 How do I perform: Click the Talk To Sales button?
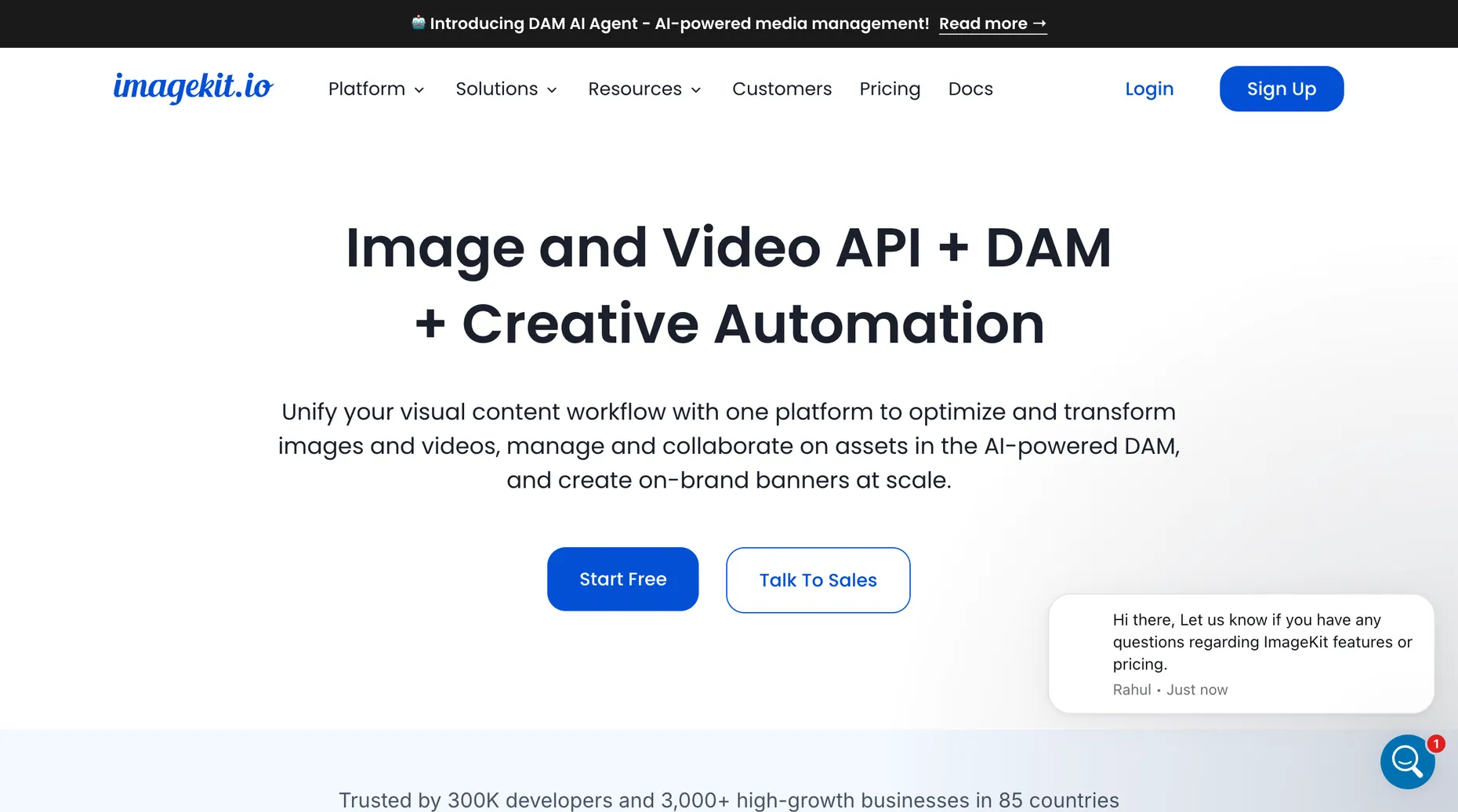(x=818, y=580)
